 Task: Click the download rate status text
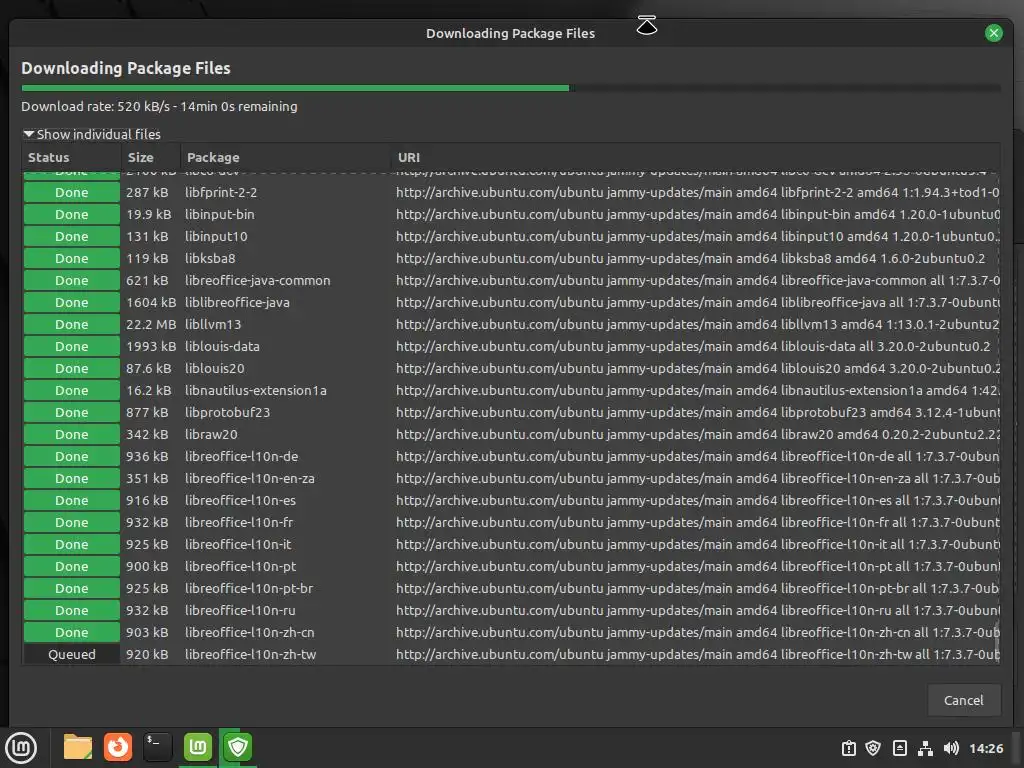pos(159,106)
